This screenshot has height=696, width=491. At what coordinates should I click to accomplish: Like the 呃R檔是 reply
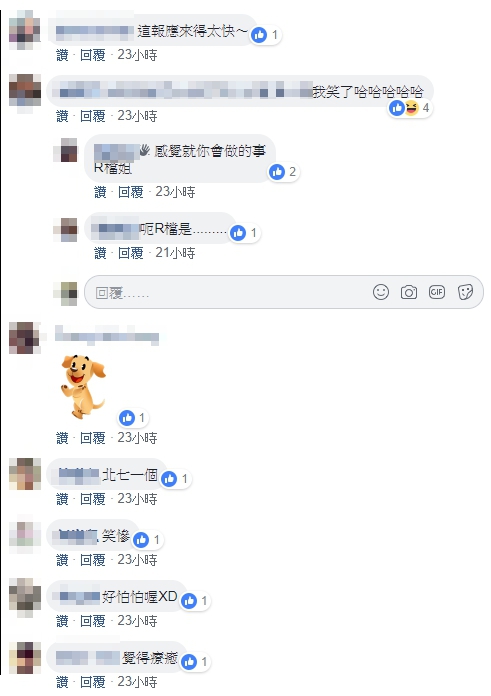click(100, 253)
